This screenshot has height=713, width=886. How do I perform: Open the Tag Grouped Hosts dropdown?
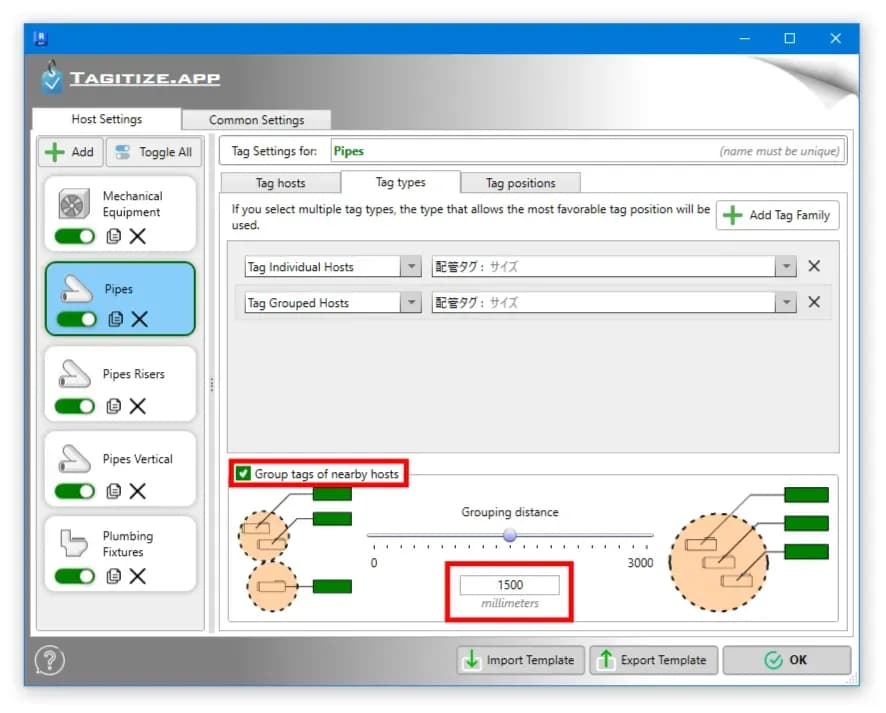tap(411, 303)
